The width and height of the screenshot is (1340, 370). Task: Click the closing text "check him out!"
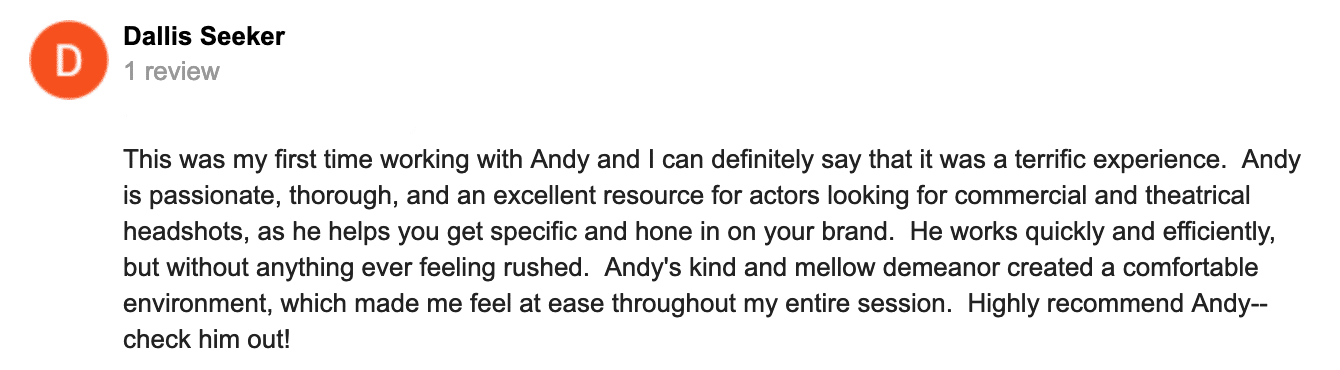click(207, 339)
